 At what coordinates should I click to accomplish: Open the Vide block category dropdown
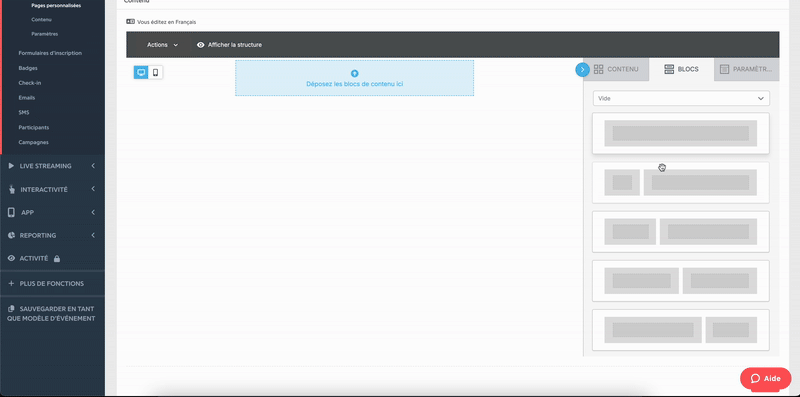[x=681, y=98]
